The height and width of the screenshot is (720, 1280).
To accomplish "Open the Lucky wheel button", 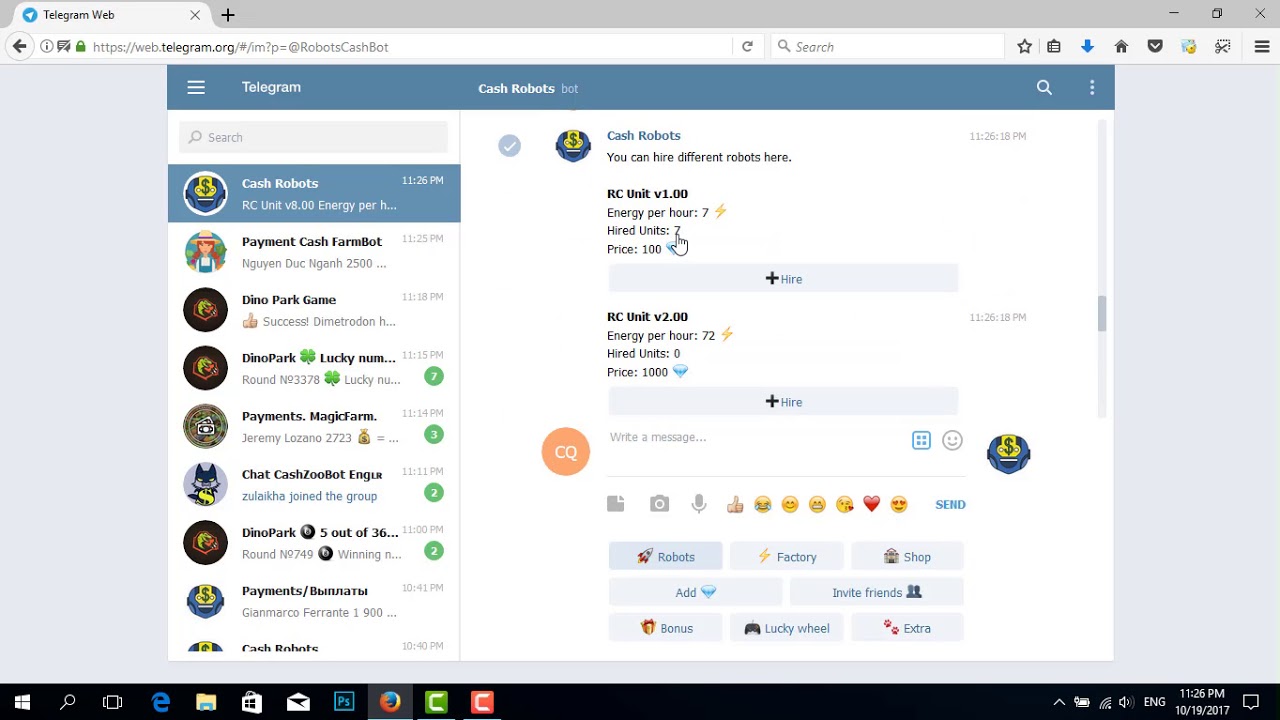I will coord(786,629).
